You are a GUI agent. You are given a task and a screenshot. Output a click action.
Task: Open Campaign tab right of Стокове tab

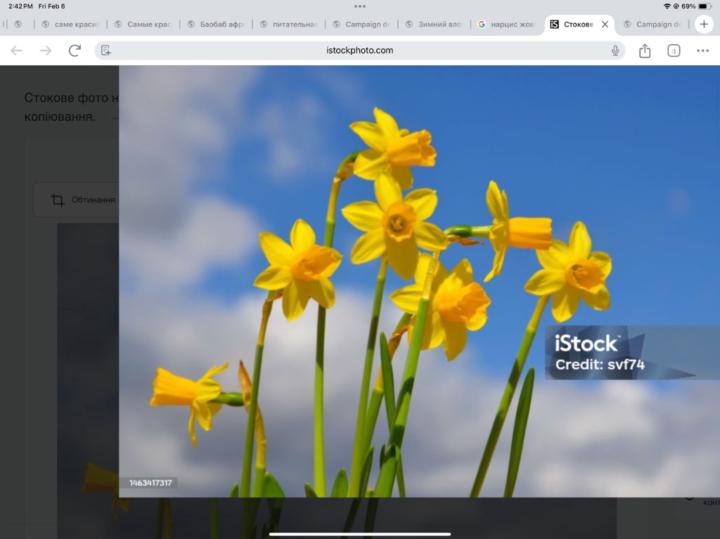pyautogui.click(x=652, y=24)
